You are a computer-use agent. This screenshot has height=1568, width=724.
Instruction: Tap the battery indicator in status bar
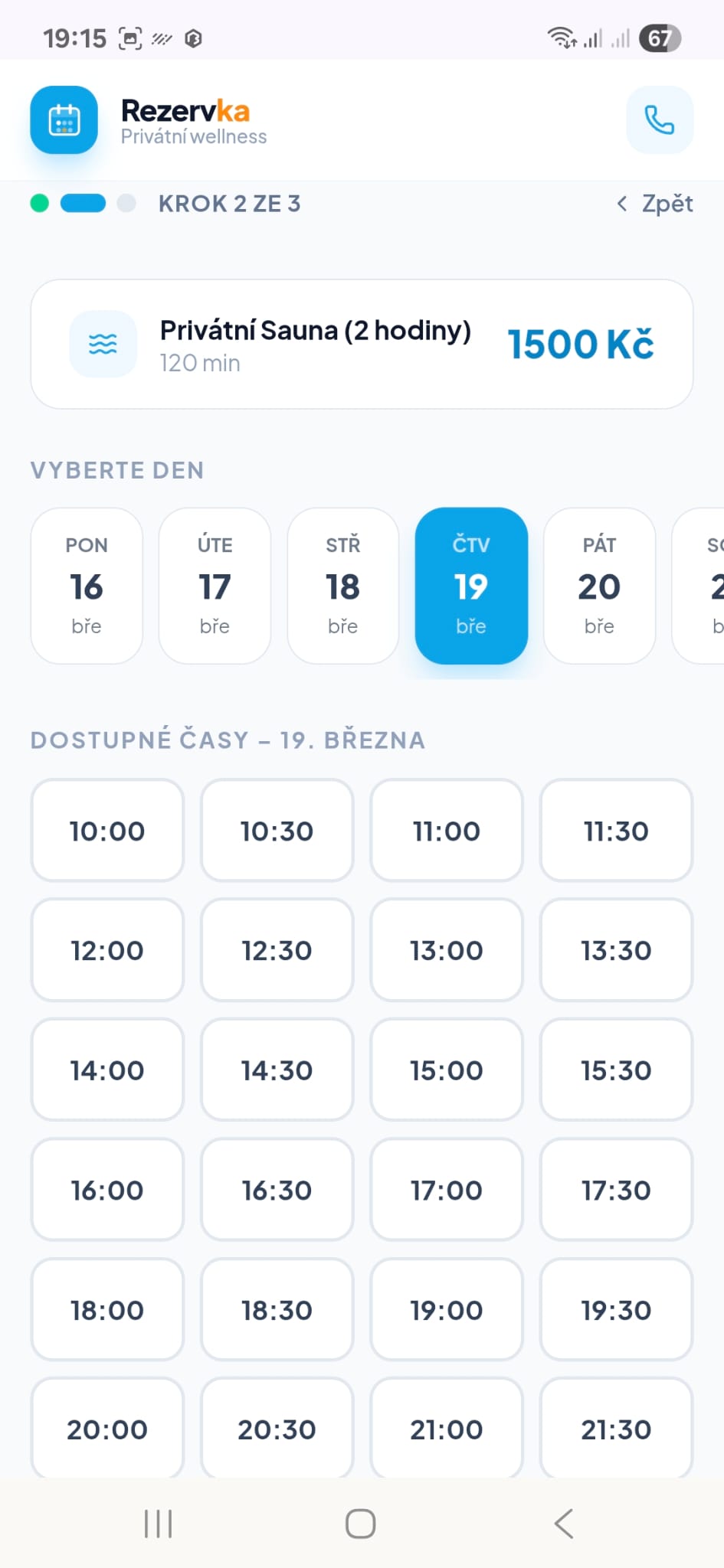coord(660,38)
